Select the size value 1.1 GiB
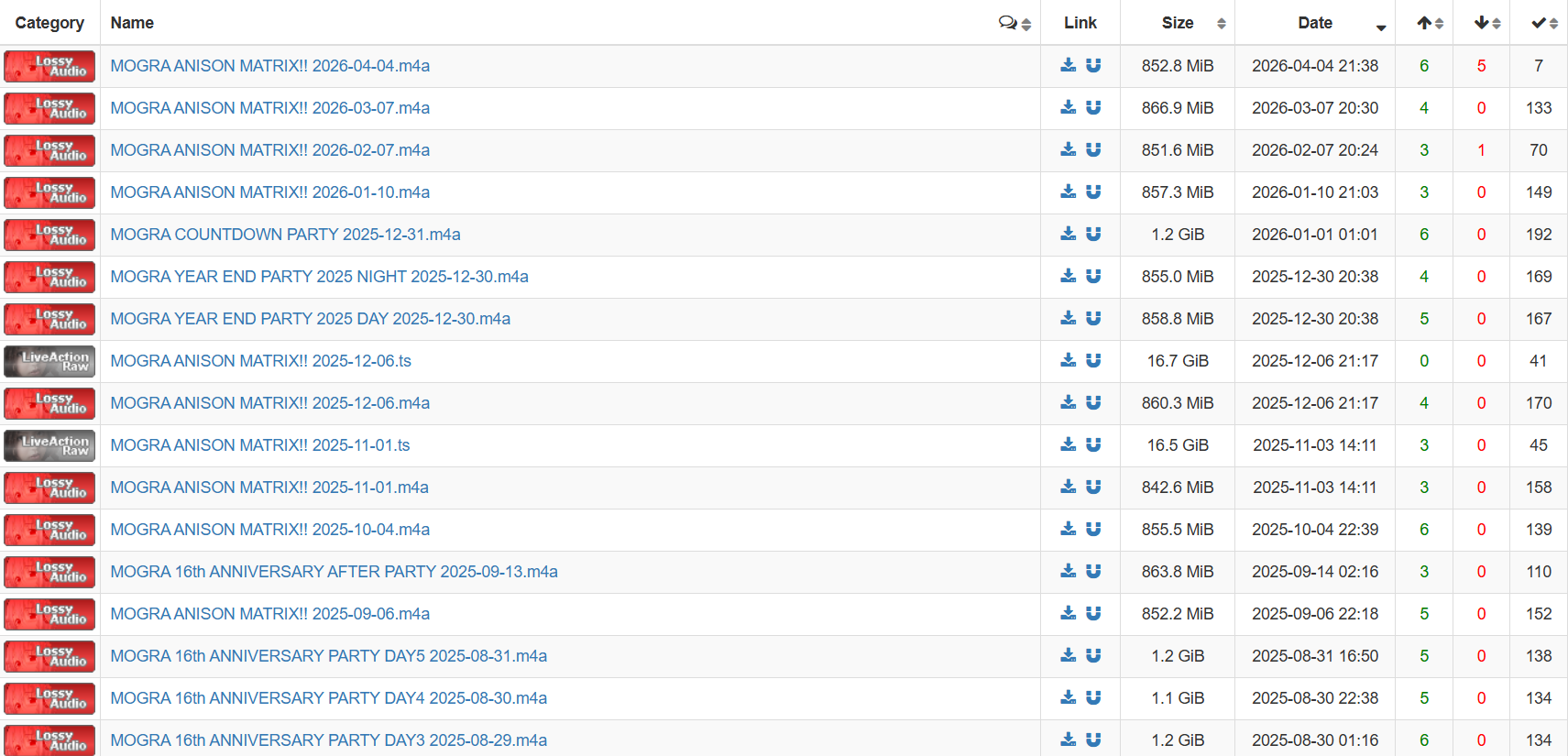The image size is (1568, 756). point(1178,698)
